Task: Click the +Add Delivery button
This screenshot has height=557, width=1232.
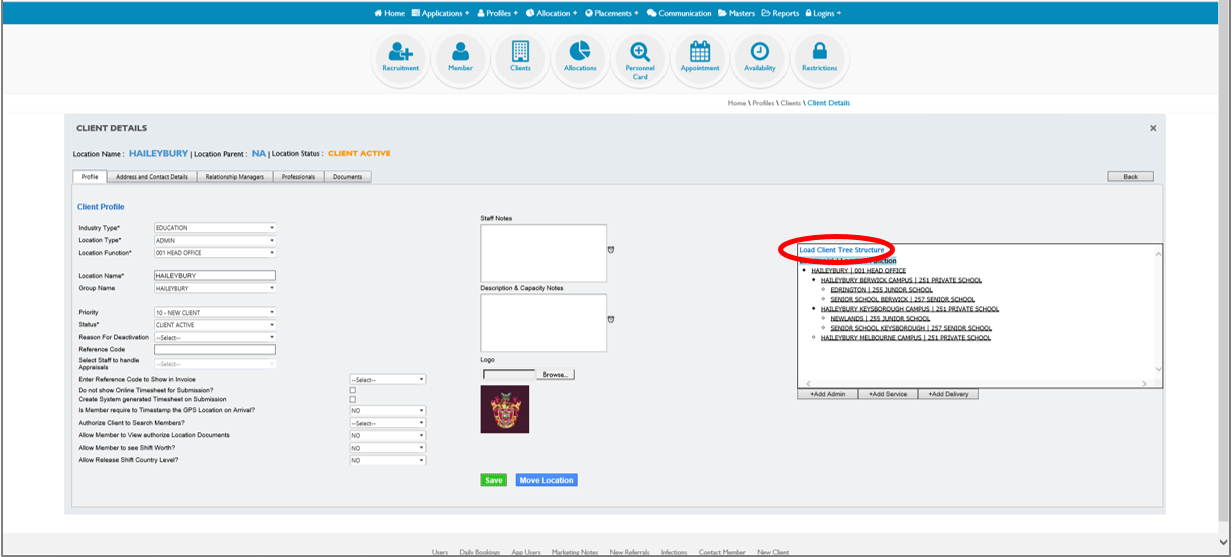Action: coord(948,394)
